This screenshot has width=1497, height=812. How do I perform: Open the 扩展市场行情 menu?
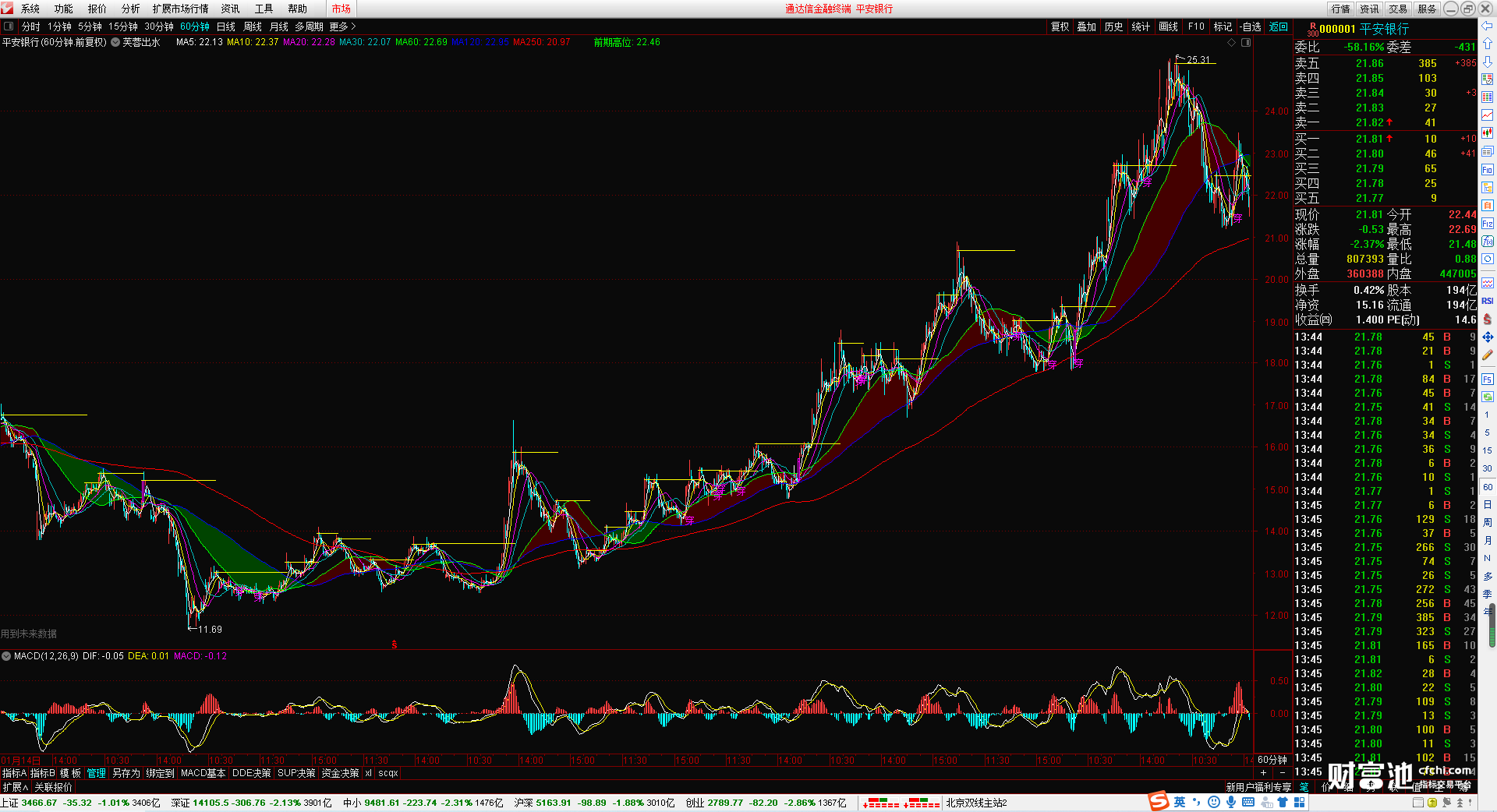pos(181,9)
